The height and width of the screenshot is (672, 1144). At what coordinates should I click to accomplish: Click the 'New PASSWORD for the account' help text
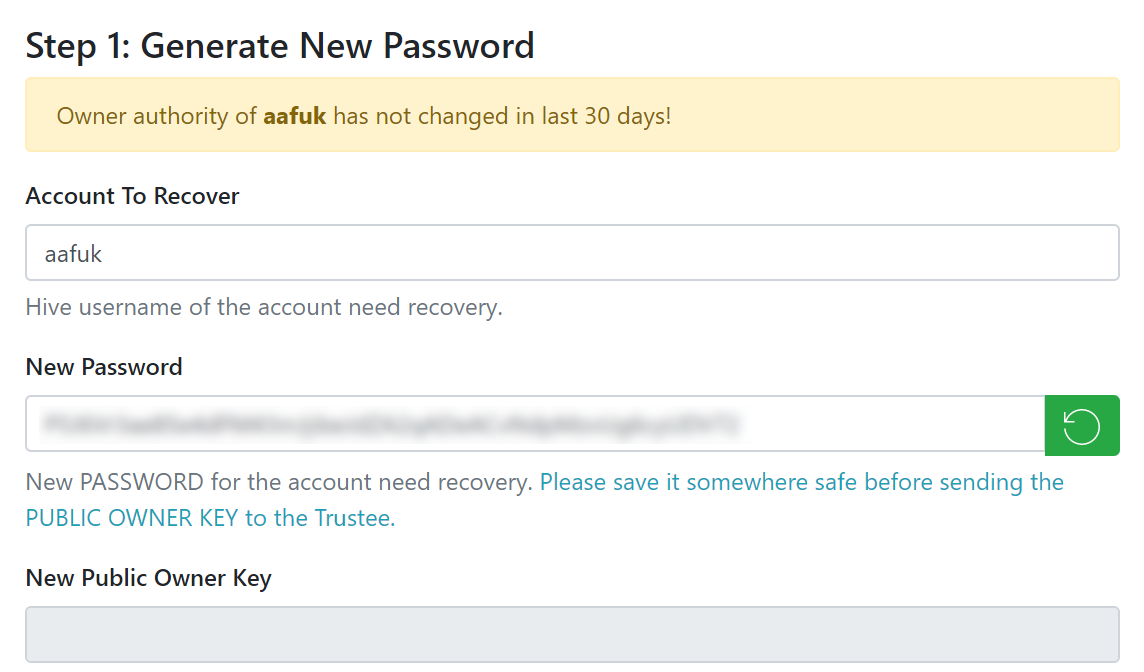pyautogui.click(x=279, y=482)
